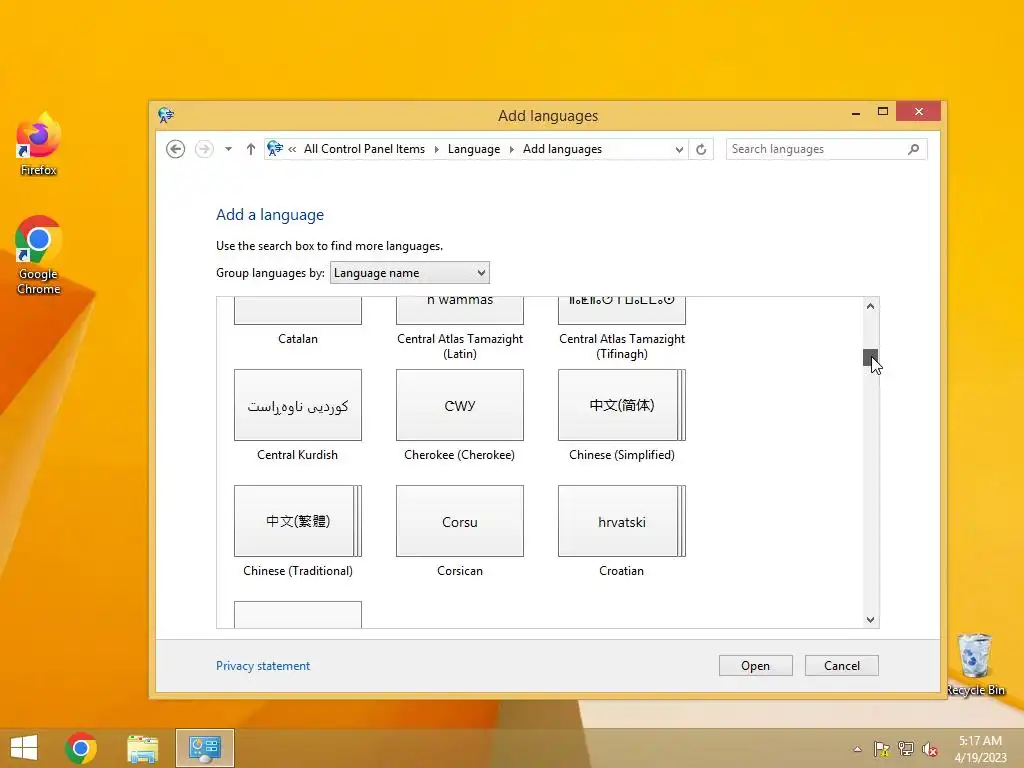Expand arrow after All Control Panel Items
Image resolution: width=1024 pixels, height=768 pixels.
click(436, 150)
